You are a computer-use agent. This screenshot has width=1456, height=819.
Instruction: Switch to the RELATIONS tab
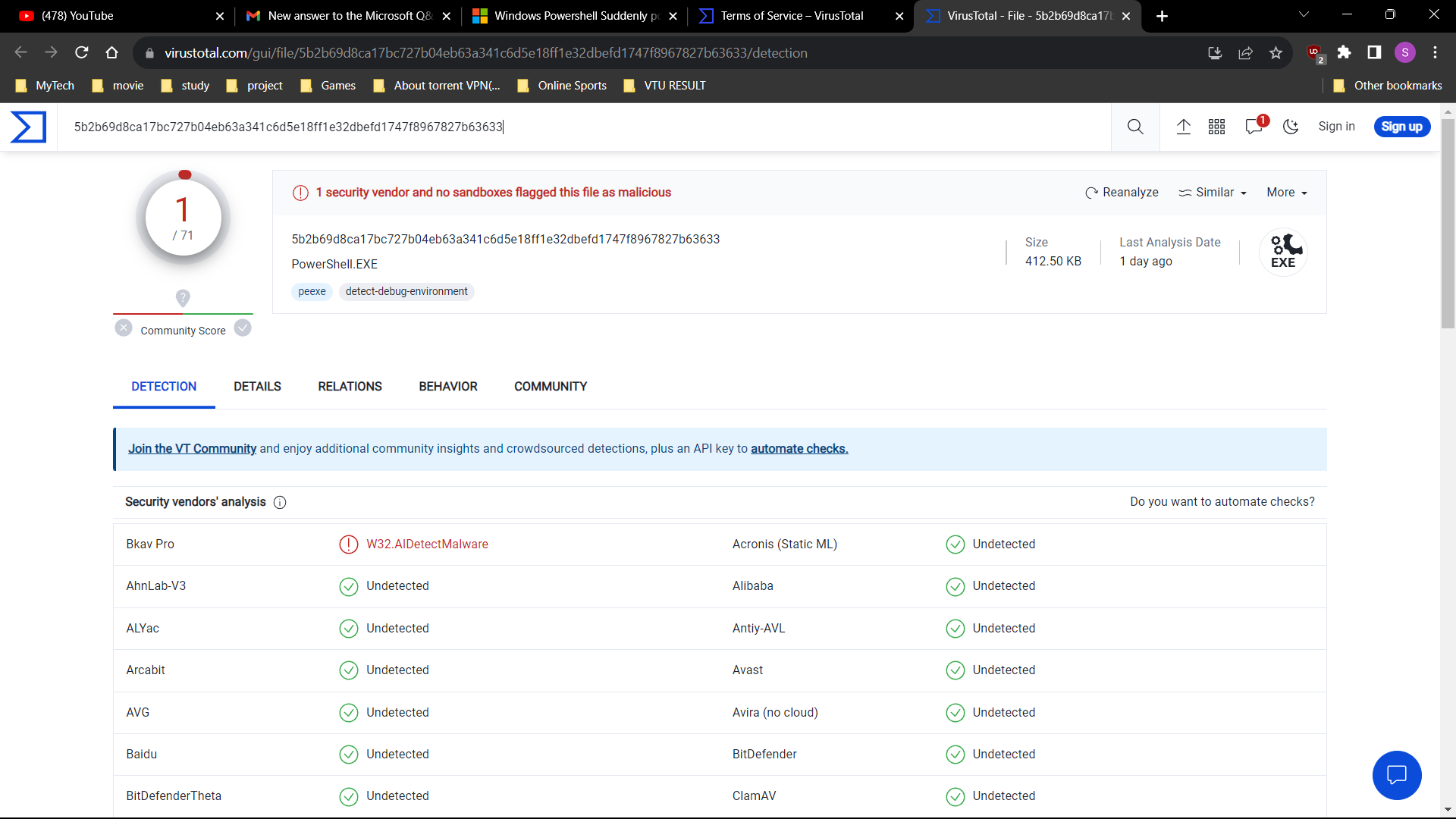(350, 387)
